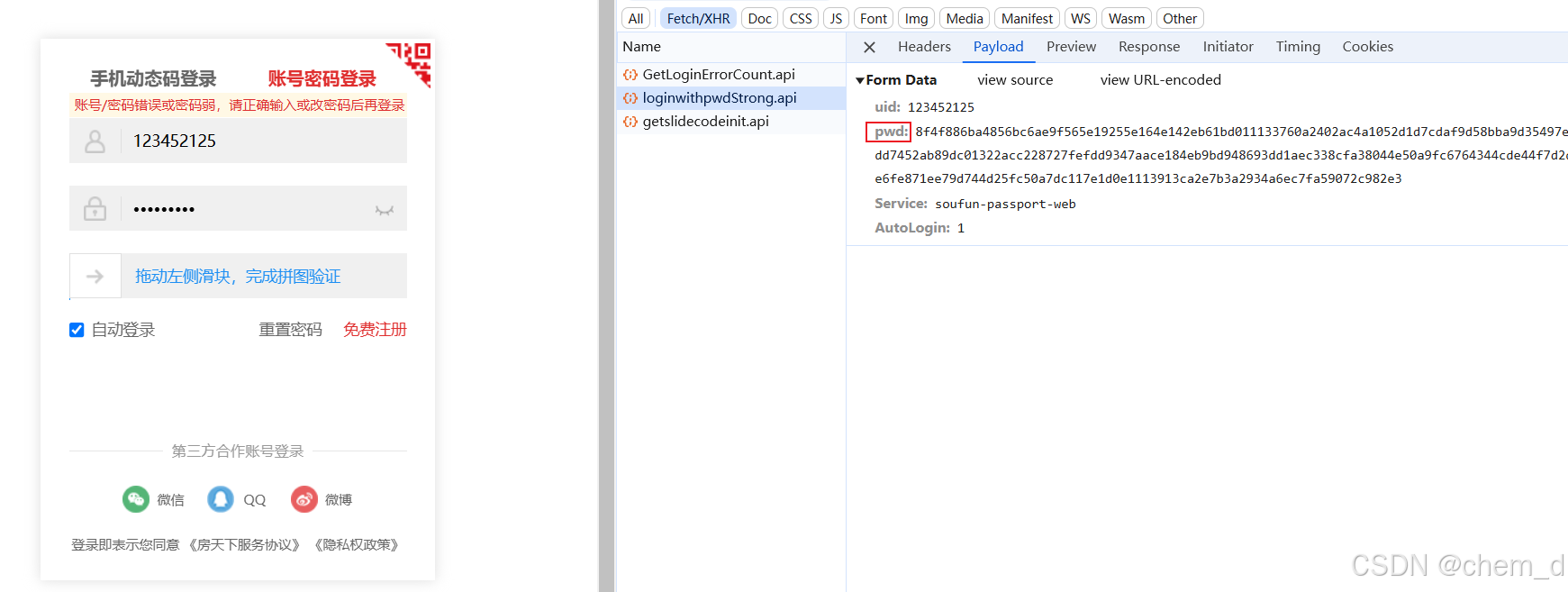Click the QQ login icon

(221, 499)
